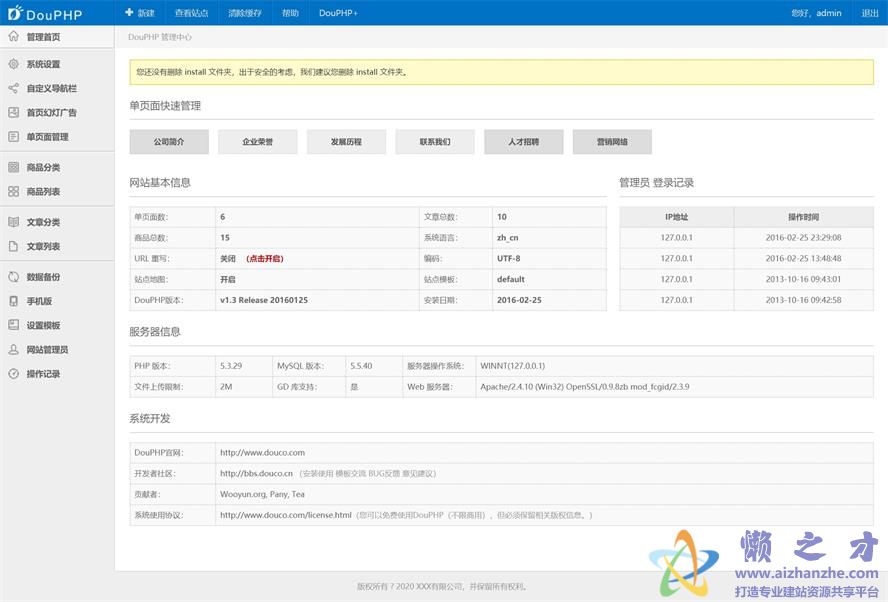Select 清除缓存 in top bar

coord(244,13)
